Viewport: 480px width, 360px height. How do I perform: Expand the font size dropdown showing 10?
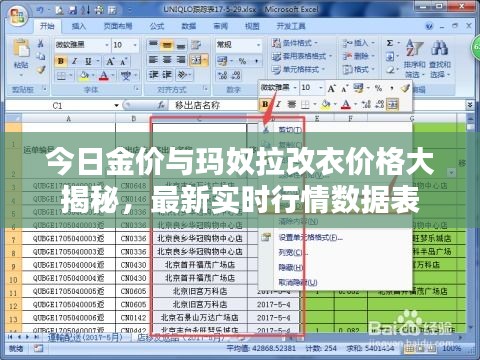[135, 45]
